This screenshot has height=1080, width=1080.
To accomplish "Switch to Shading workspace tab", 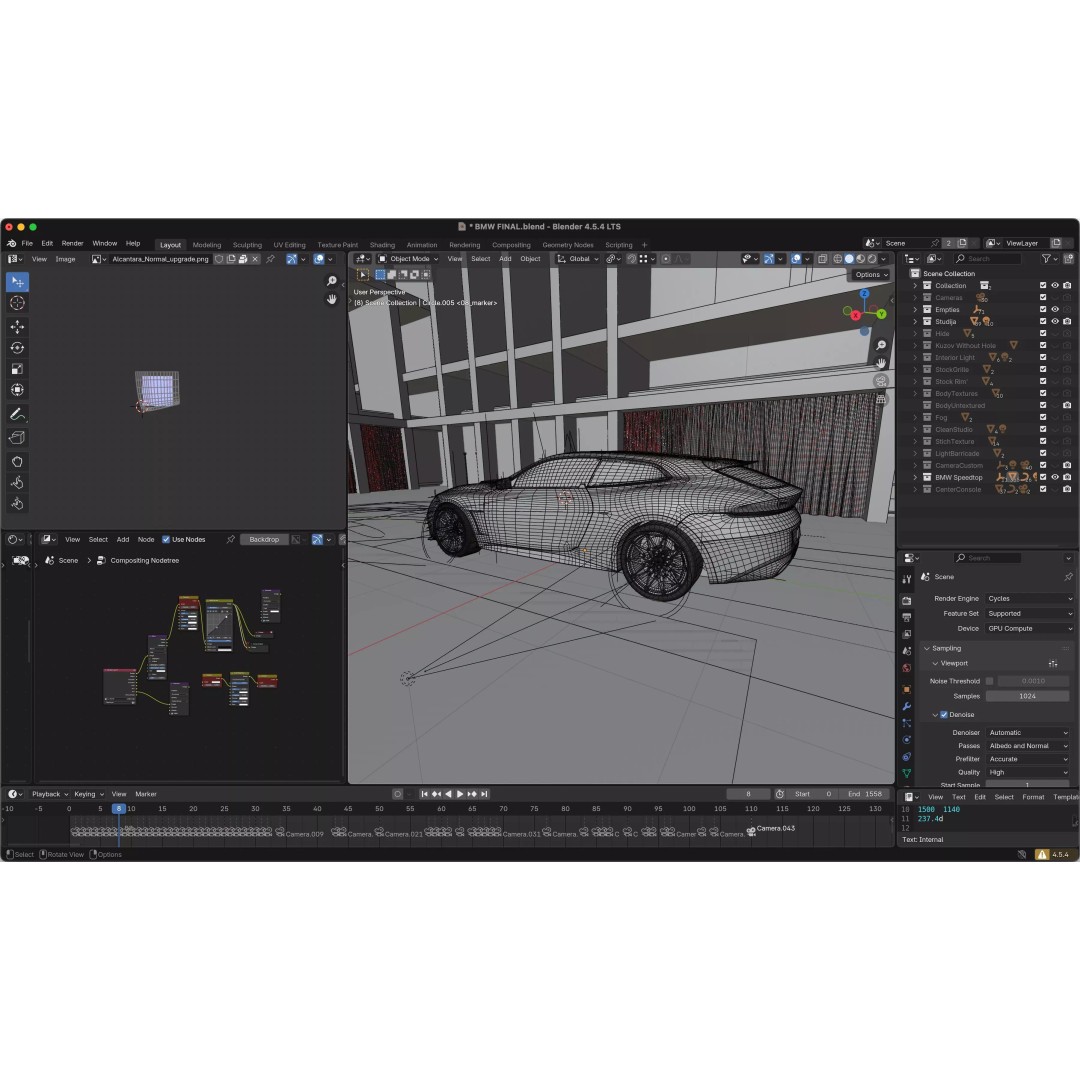I will [382, 245].
